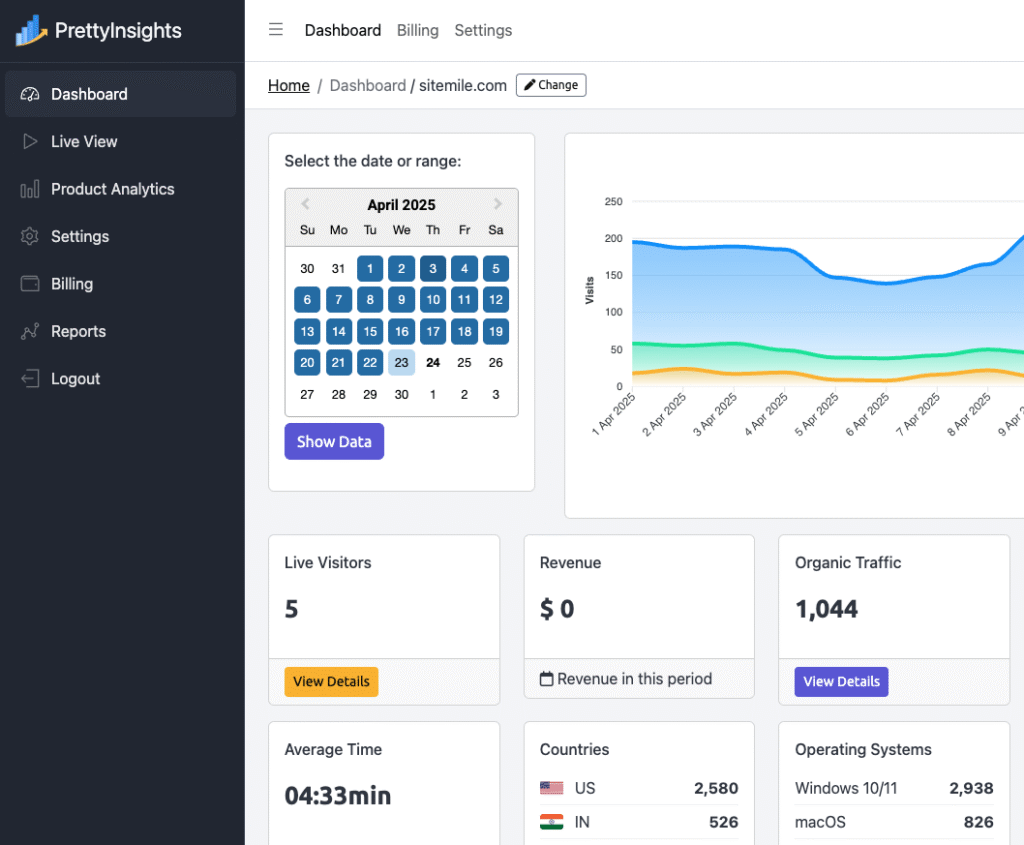Click the Reports graph icon in sidebar
Viewport: 1024px width, 845px height.
(x=30, y=332)
